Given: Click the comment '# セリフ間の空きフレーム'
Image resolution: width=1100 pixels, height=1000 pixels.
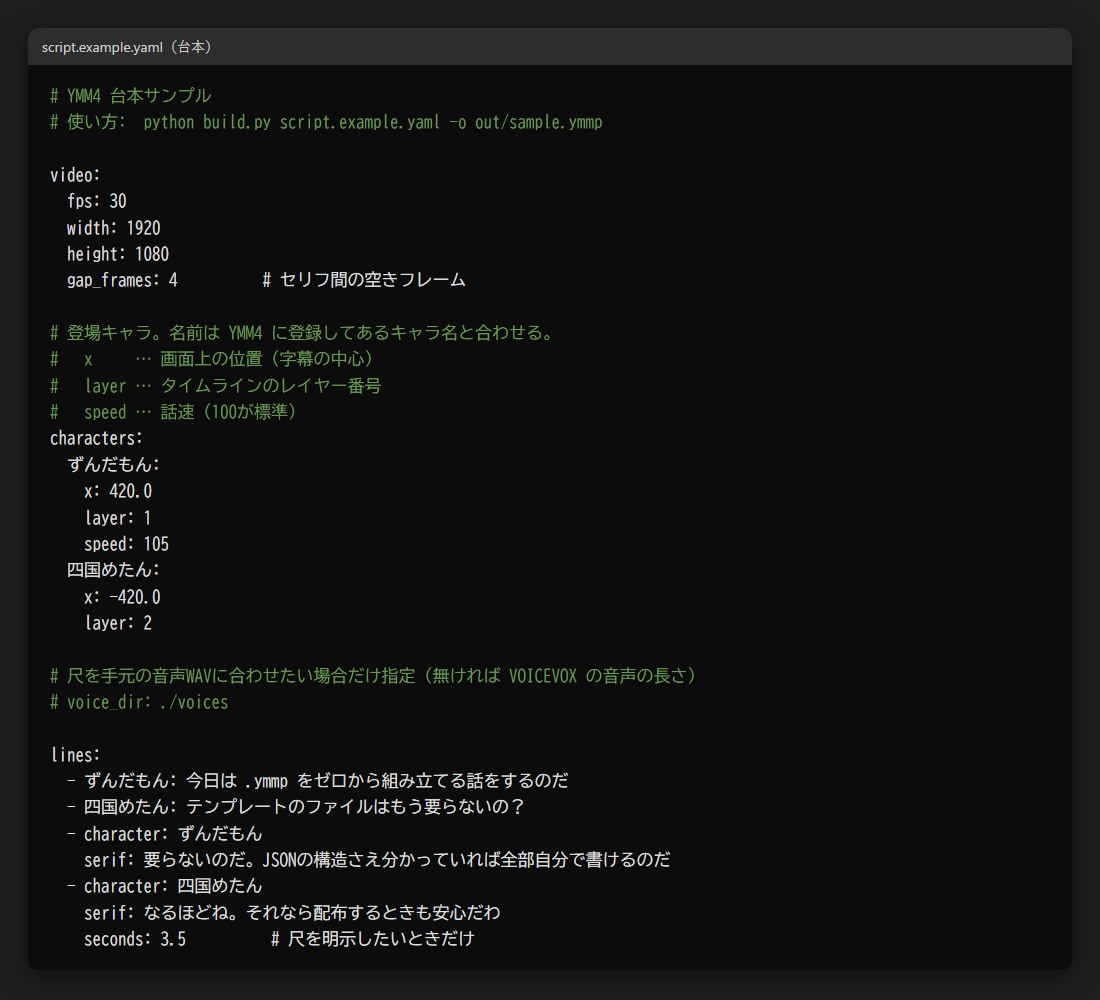Looking at the screenshot, I should point(364,280).
